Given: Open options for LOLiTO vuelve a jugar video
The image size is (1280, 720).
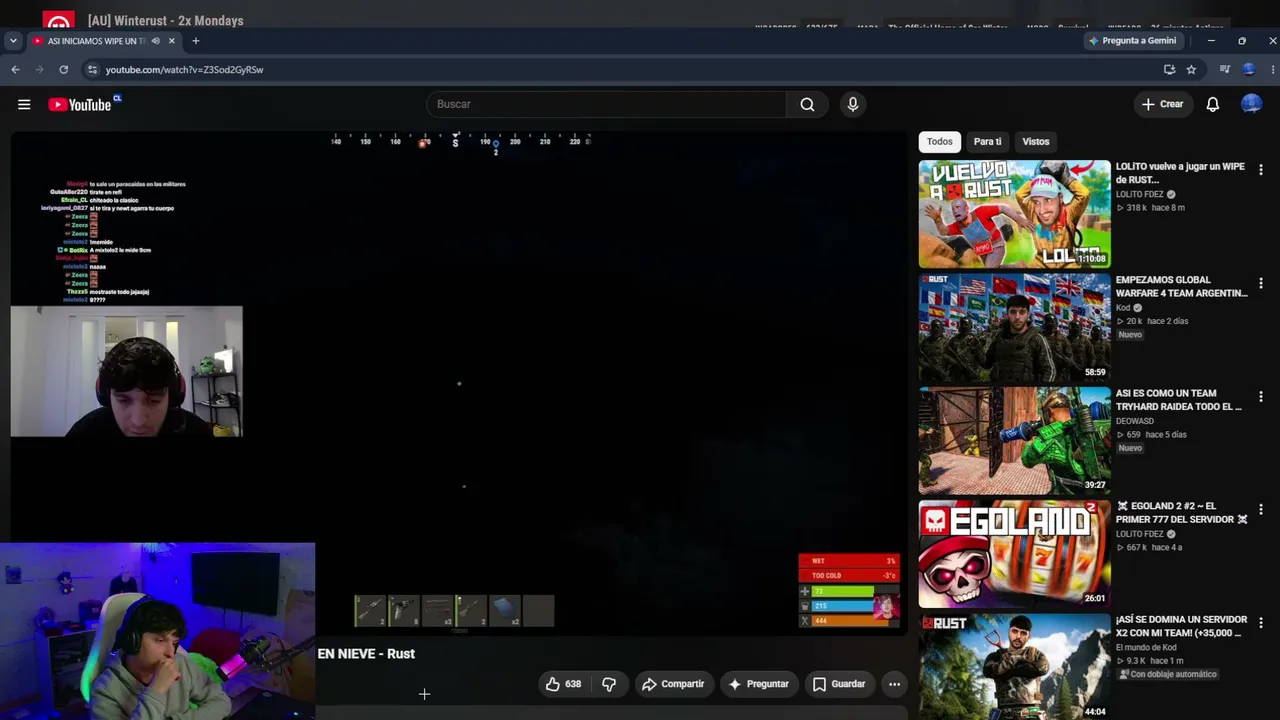Looking at the screenshot, I should coord(1260,170).
